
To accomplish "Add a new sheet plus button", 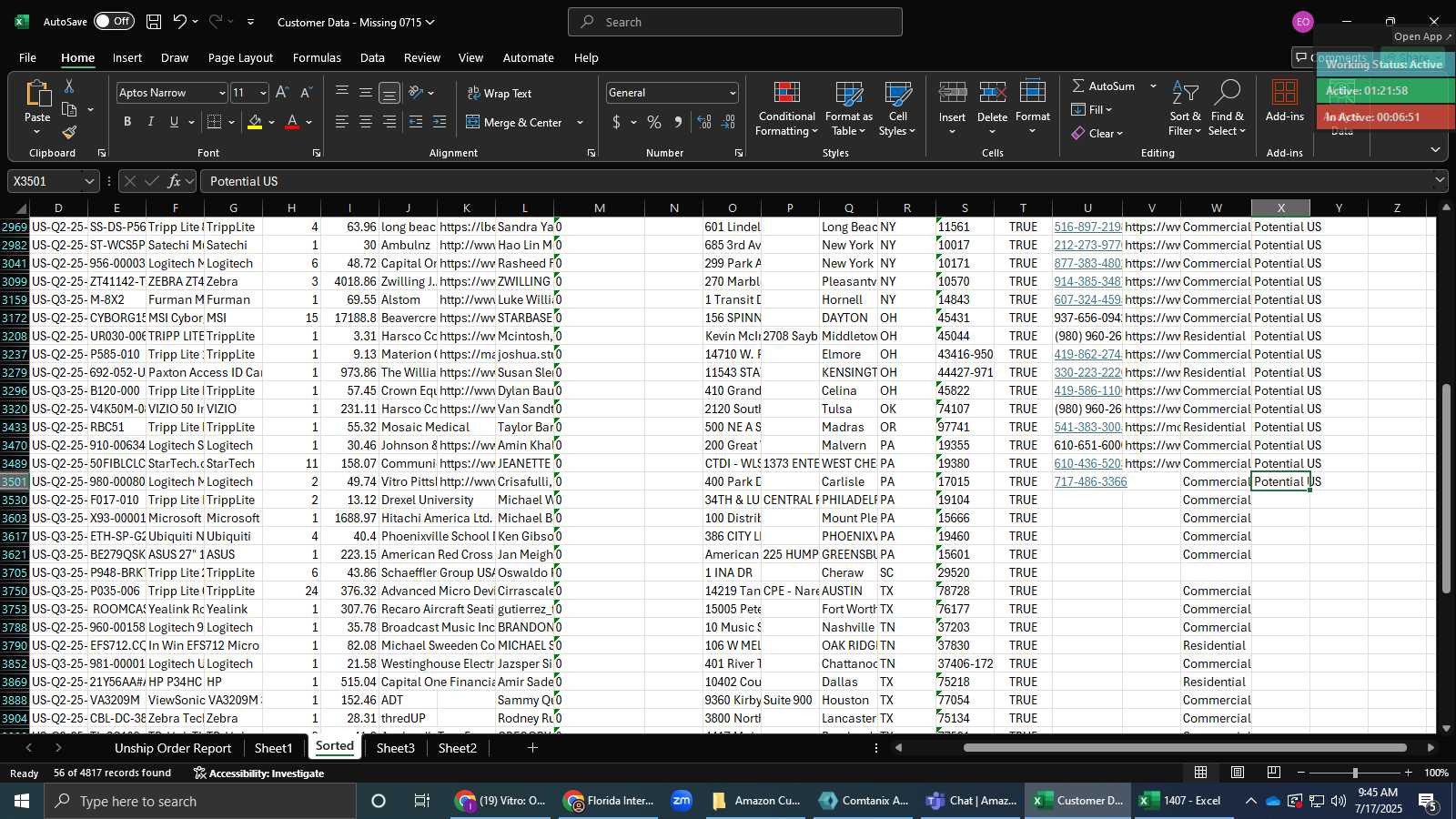I will pos(532,748).
